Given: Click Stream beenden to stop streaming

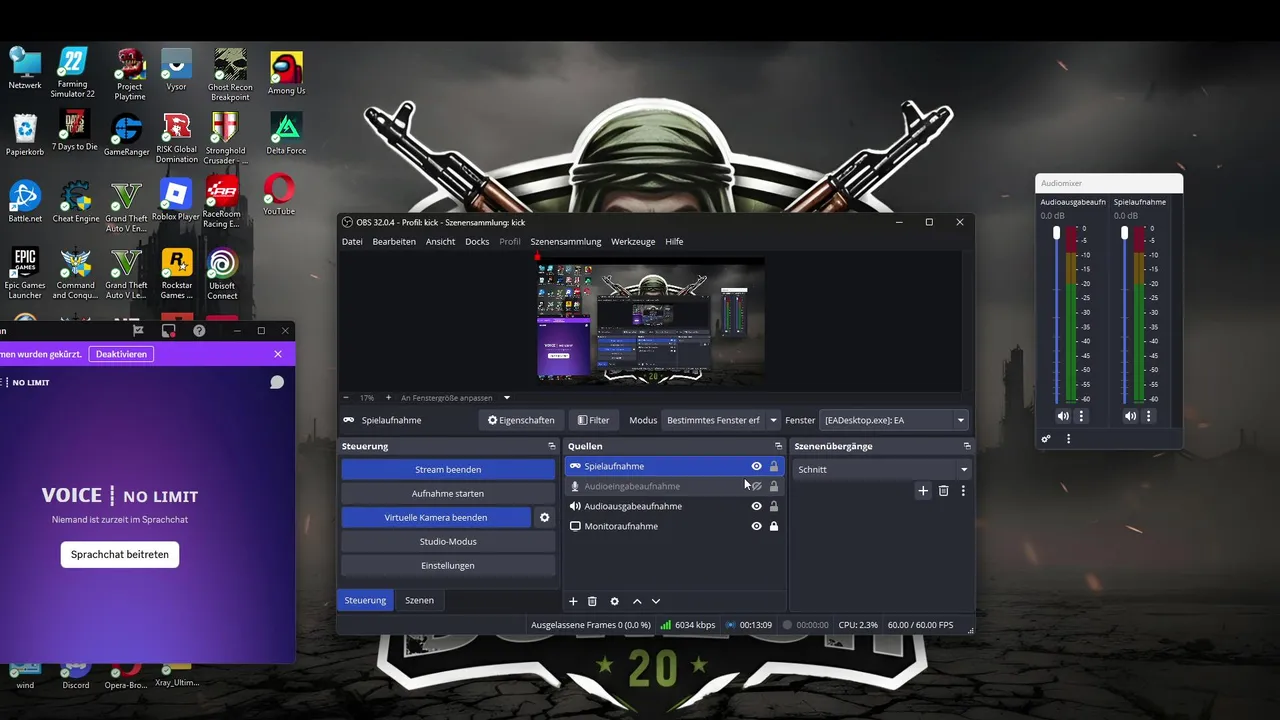Looking at the screenshot, I should tap(448, 469).
